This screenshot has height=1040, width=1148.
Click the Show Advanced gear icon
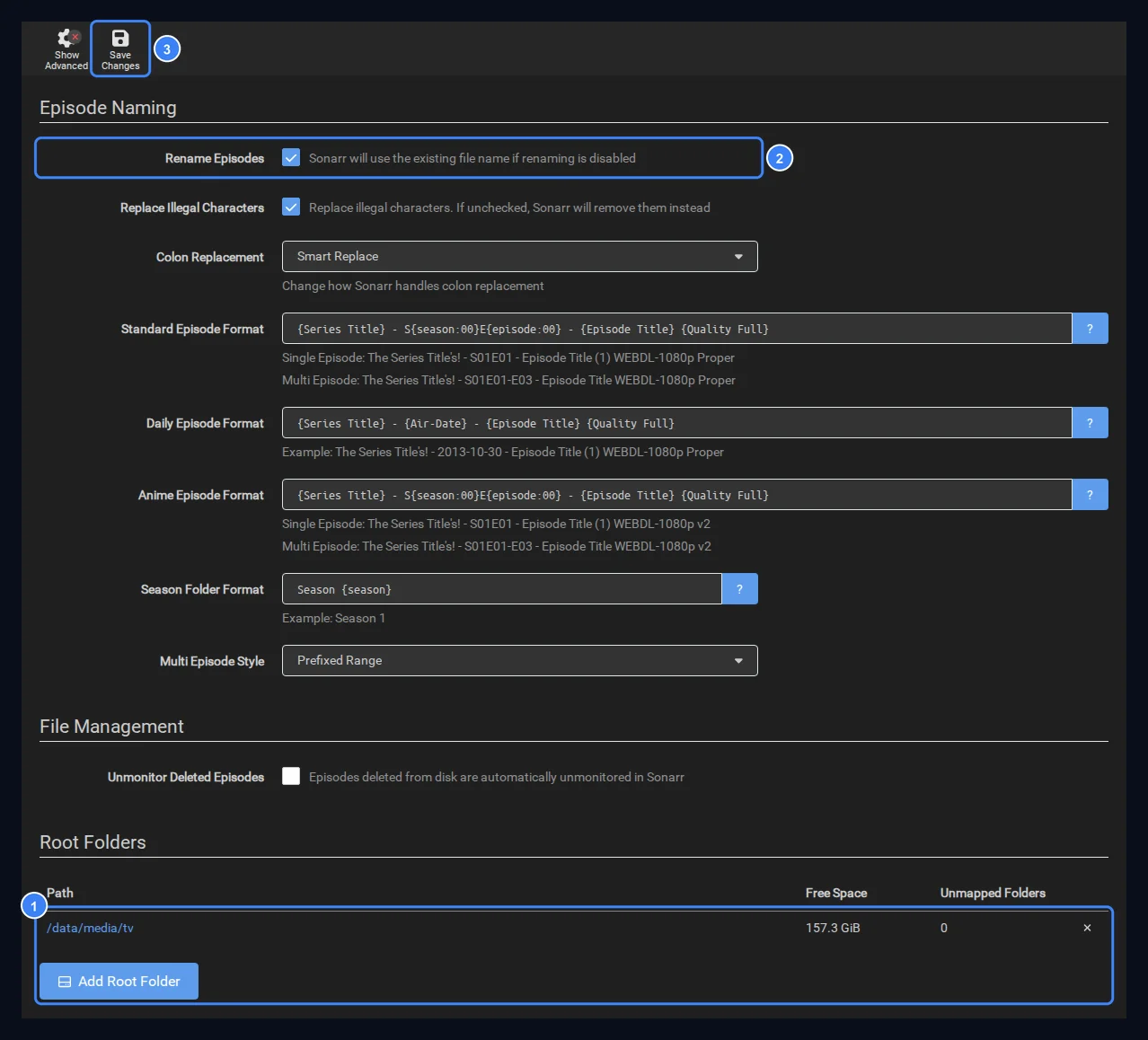(x=67, y=38)
